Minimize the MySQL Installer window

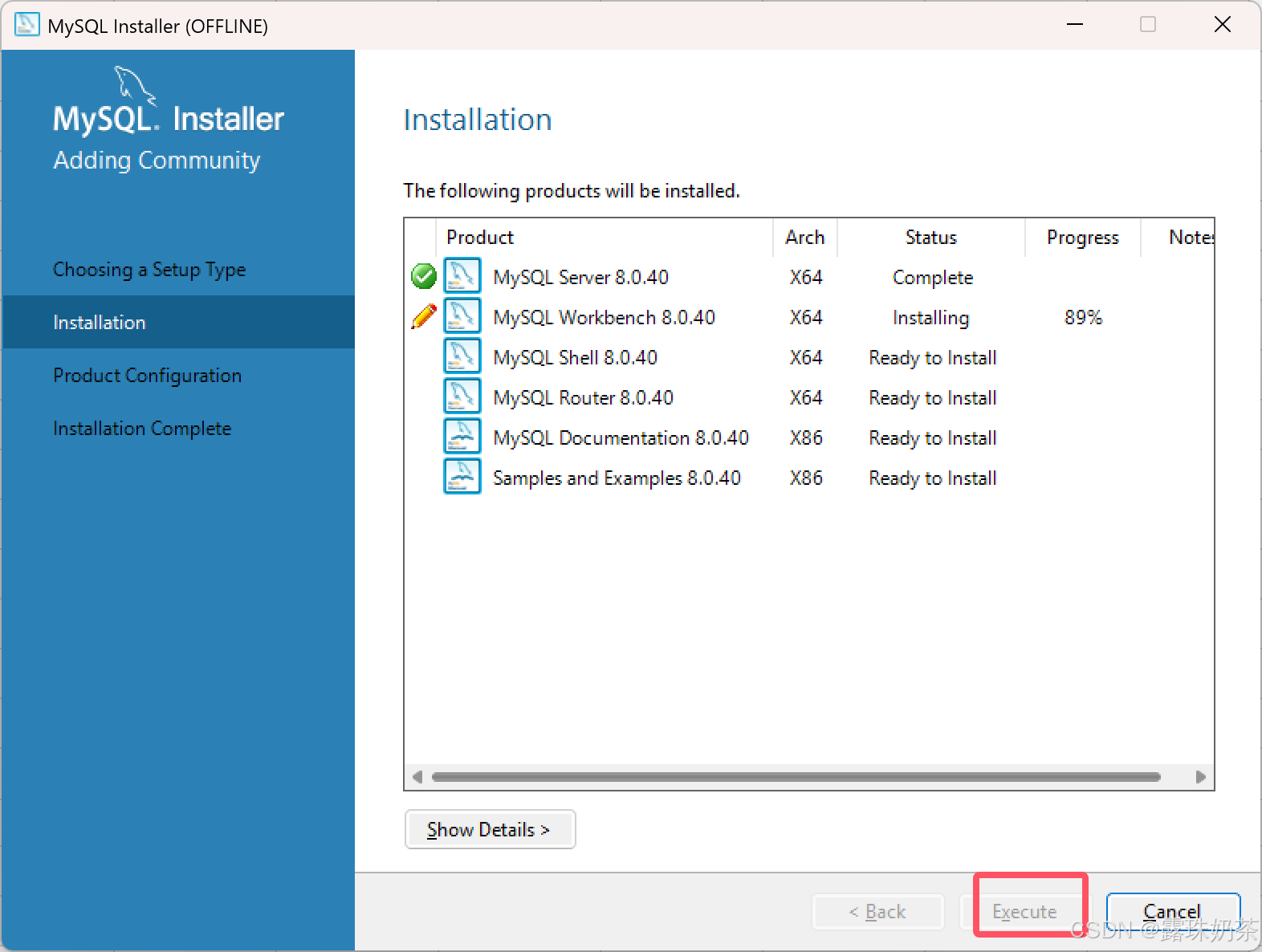pyautogui.click(x=1075, y=25)
